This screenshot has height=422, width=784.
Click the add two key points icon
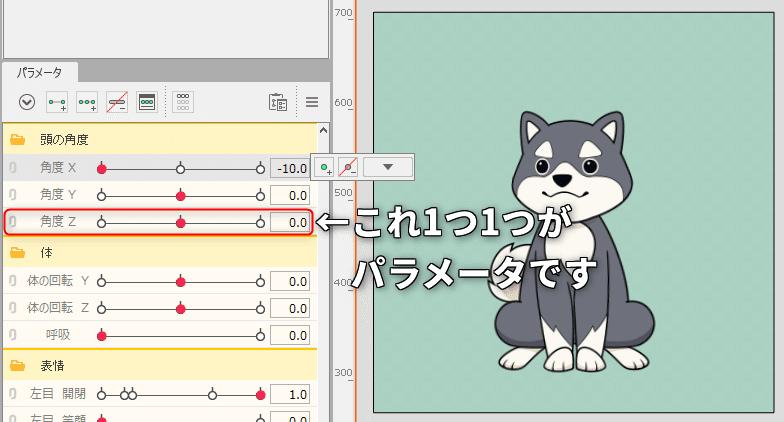tap(57, 102)
